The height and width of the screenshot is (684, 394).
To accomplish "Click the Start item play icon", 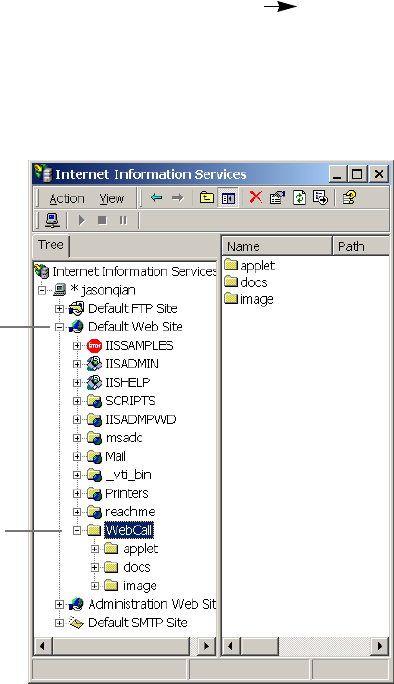I will [x=82, y=220].
